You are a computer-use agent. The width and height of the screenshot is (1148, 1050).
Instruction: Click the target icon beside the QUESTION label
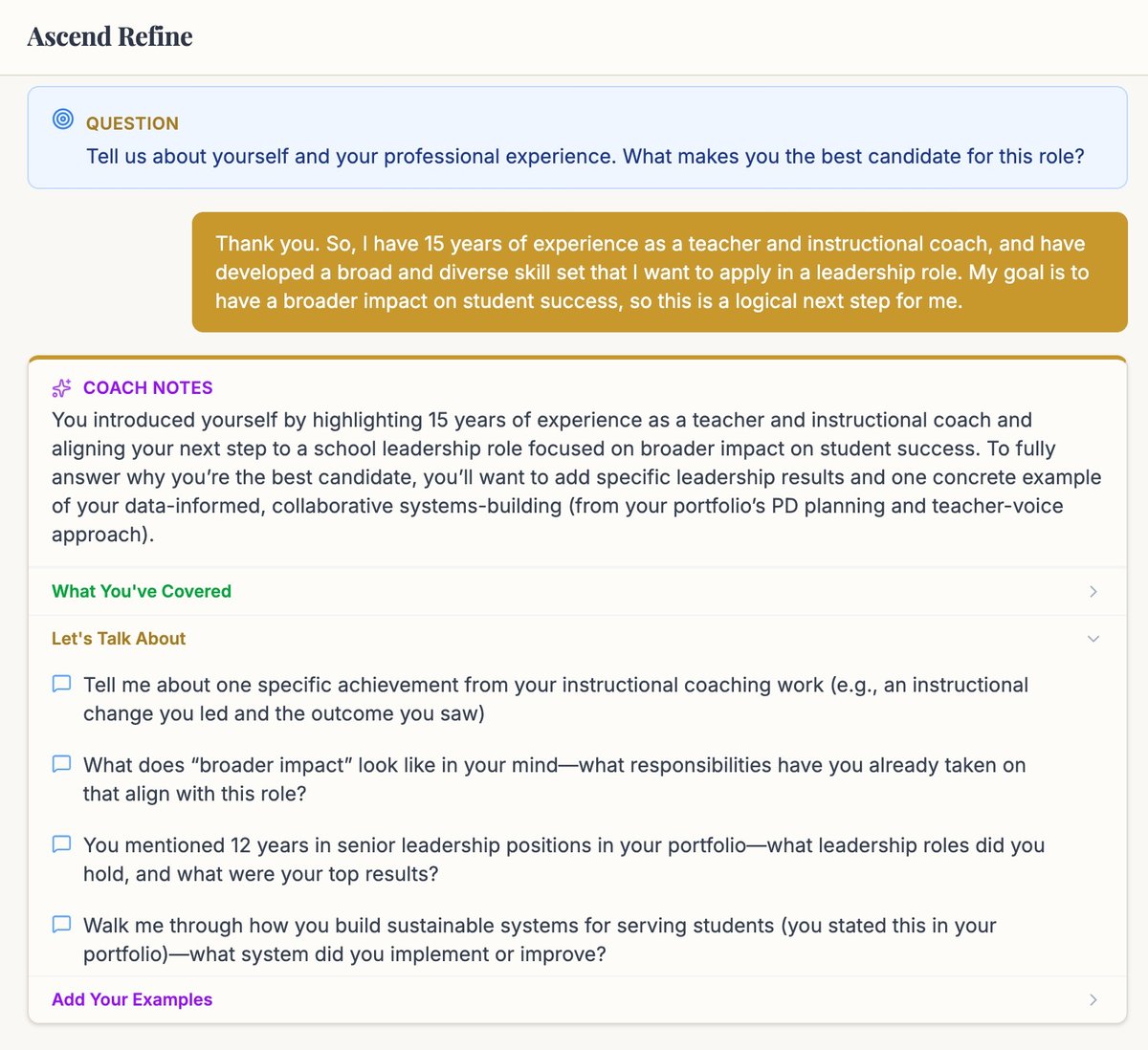click(x=62, y=119)
